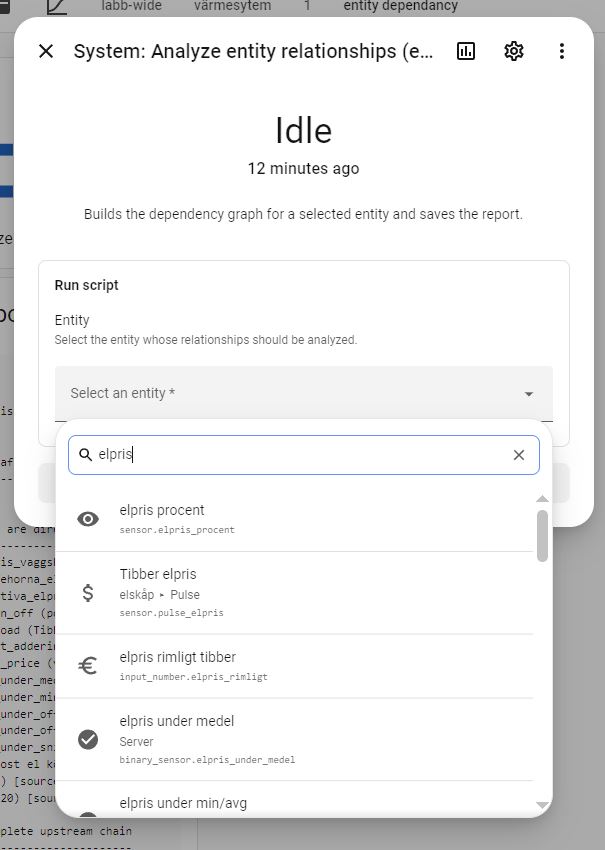The image size is (605, 850).
Task: Click the down arrow of the list scrollbar
Action: click(542, 806)
